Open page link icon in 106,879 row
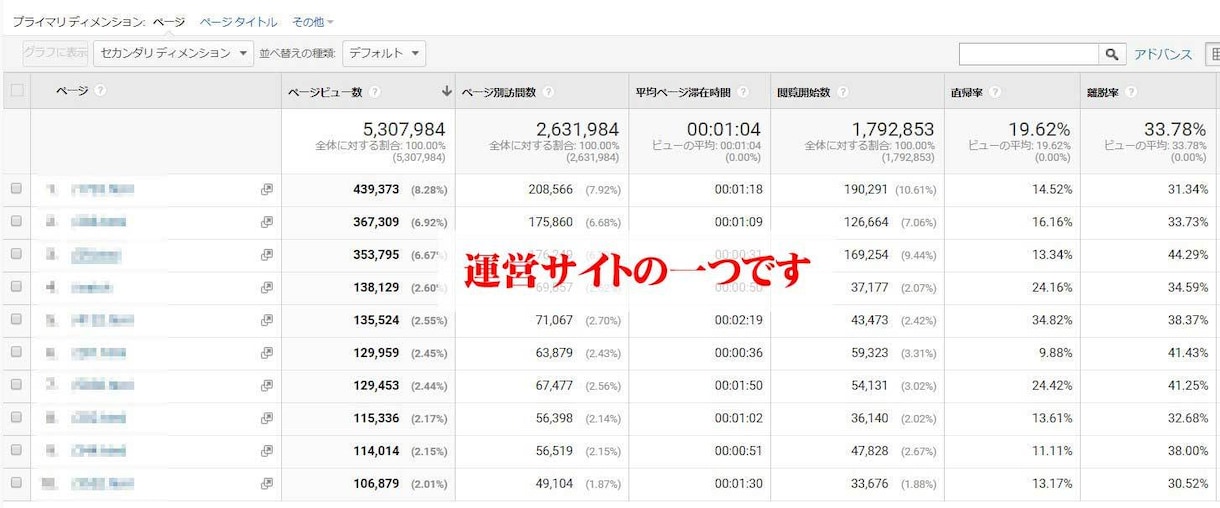This screenshot has width=1220, height=508. point(266,483)
